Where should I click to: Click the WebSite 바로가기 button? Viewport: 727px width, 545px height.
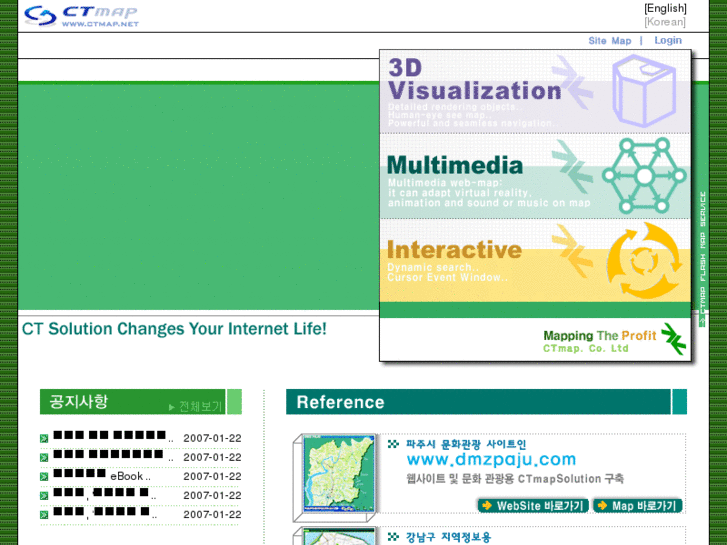click(x=533, y=506)
